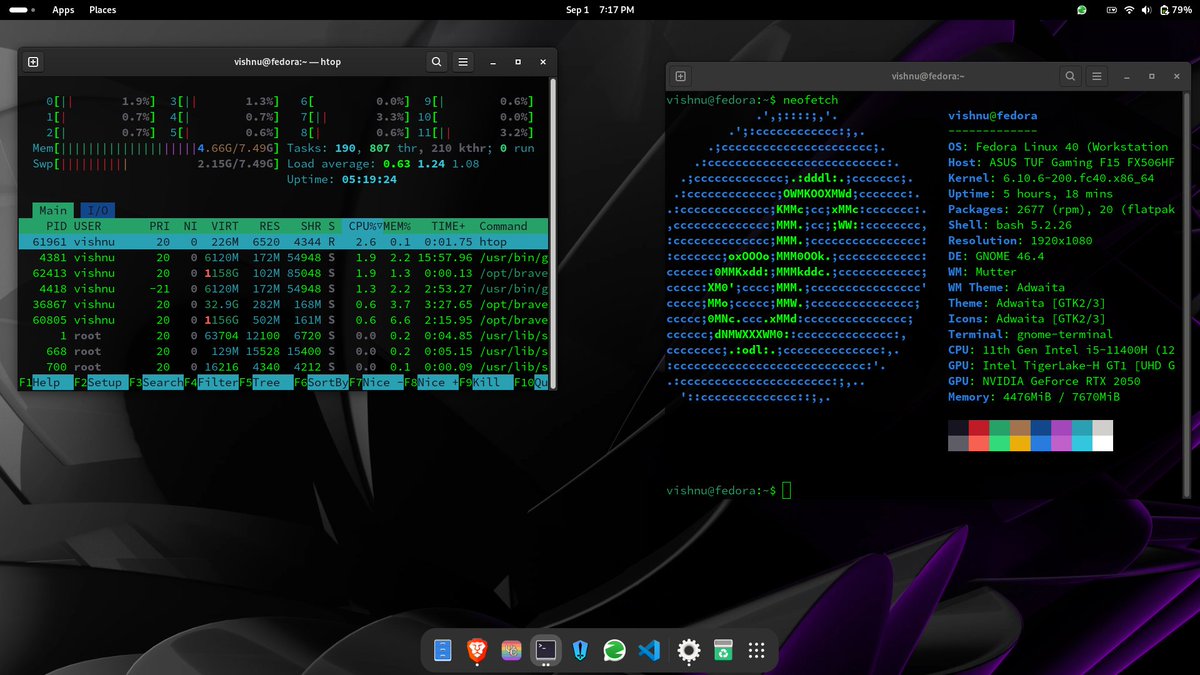Click the workspace indicator at top-left corner

(x=23, y=10)
